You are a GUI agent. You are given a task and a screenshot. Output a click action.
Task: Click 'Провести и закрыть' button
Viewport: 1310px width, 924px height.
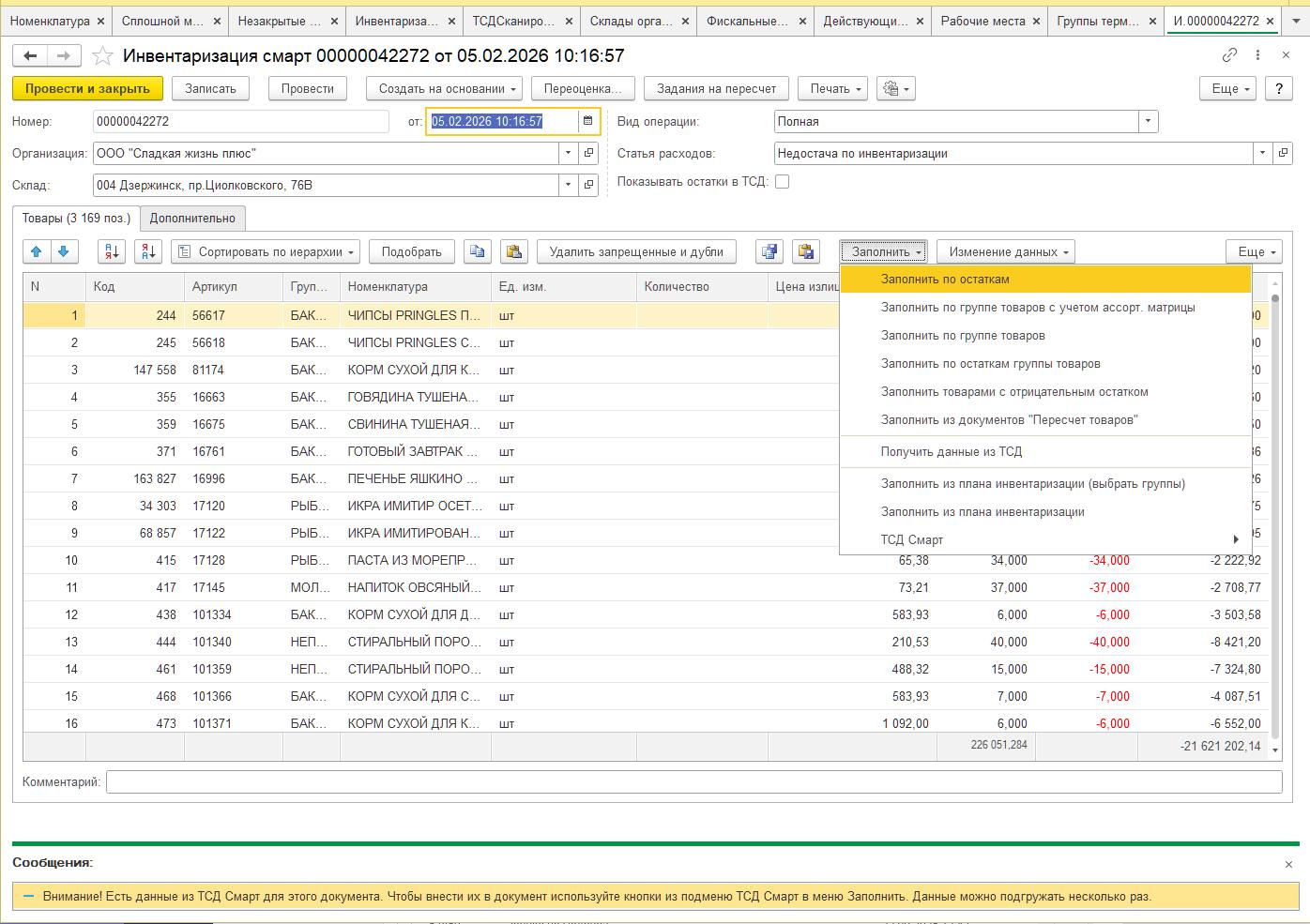coord(87,88)
